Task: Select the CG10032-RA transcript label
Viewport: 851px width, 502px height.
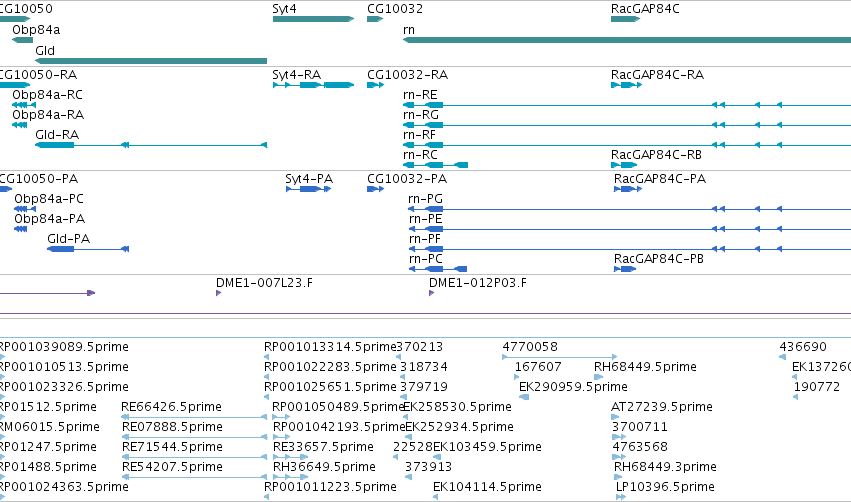Action: [x=408, y=75]
